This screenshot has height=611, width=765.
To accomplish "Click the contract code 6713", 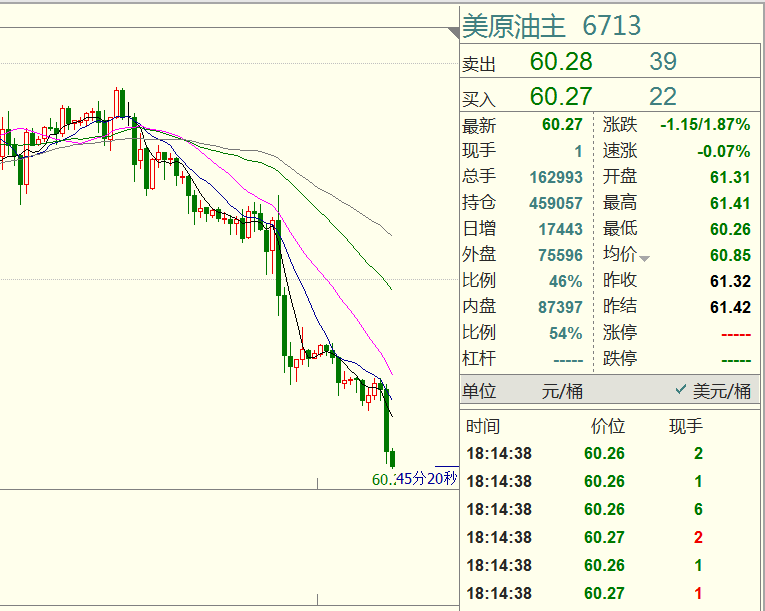I will click(x=611, y=26).
